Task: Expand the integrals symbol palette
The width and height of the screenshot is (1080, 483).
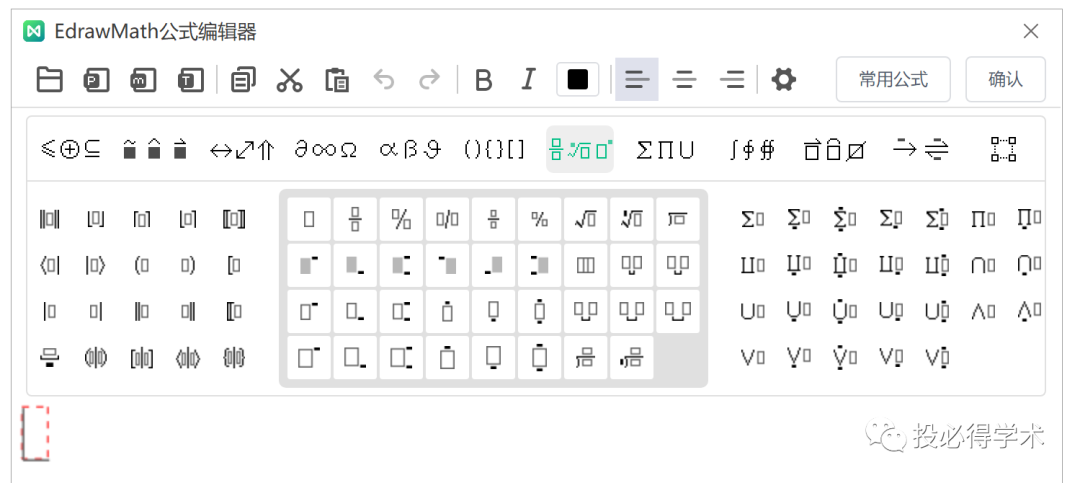Action: click(x=752, y=149)
